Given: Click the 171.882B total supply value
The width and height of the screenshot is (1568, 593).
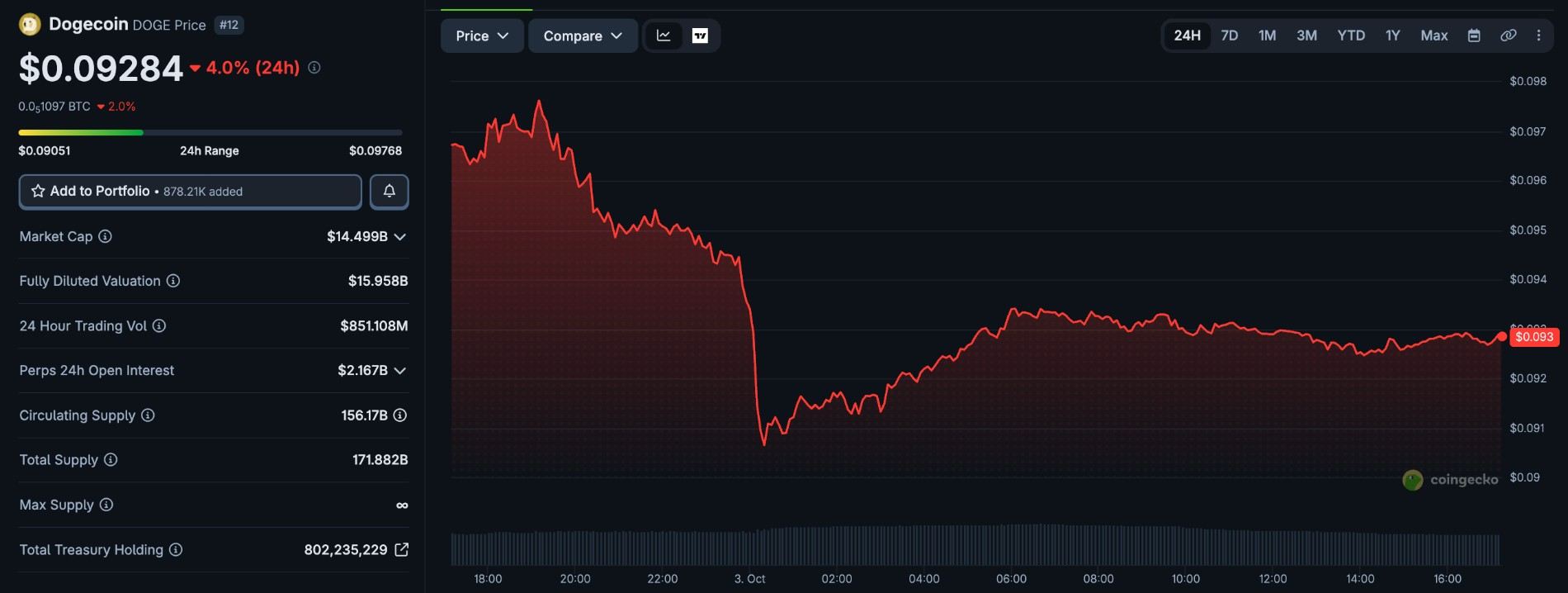Looking at the screenshot, I should pyautogui.click(x=380, y=459).
